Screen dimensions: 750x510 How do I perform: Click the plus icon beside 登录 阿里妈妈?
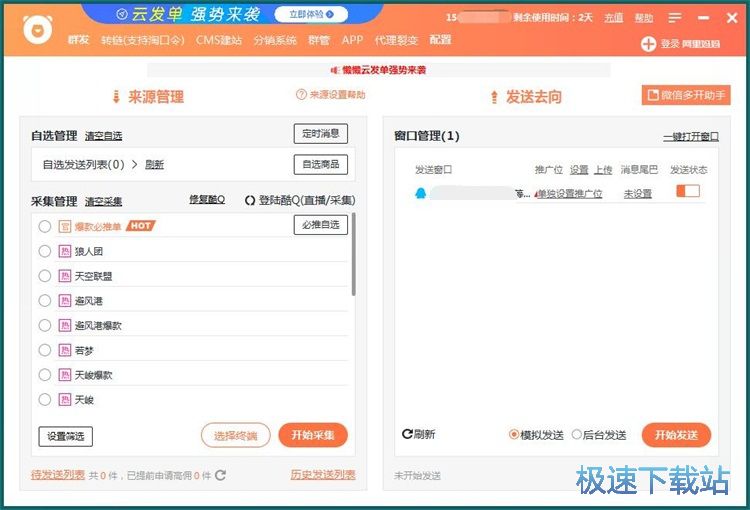[648, 44]
